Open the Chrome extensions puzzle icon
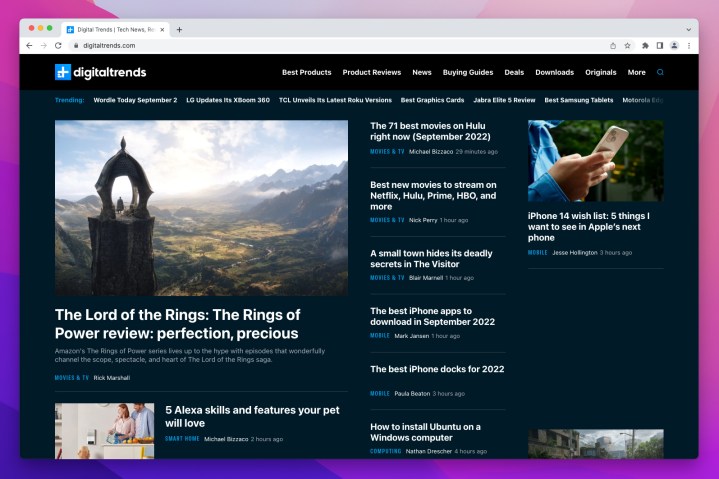The width and height of the screenshot is (719, 479). (645, 45)
